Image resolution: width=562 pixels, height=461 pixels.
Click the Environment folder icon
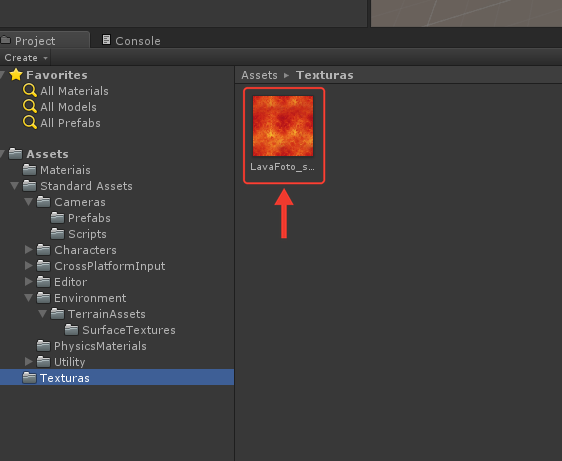pyautogui.click(x=43, y=298)
